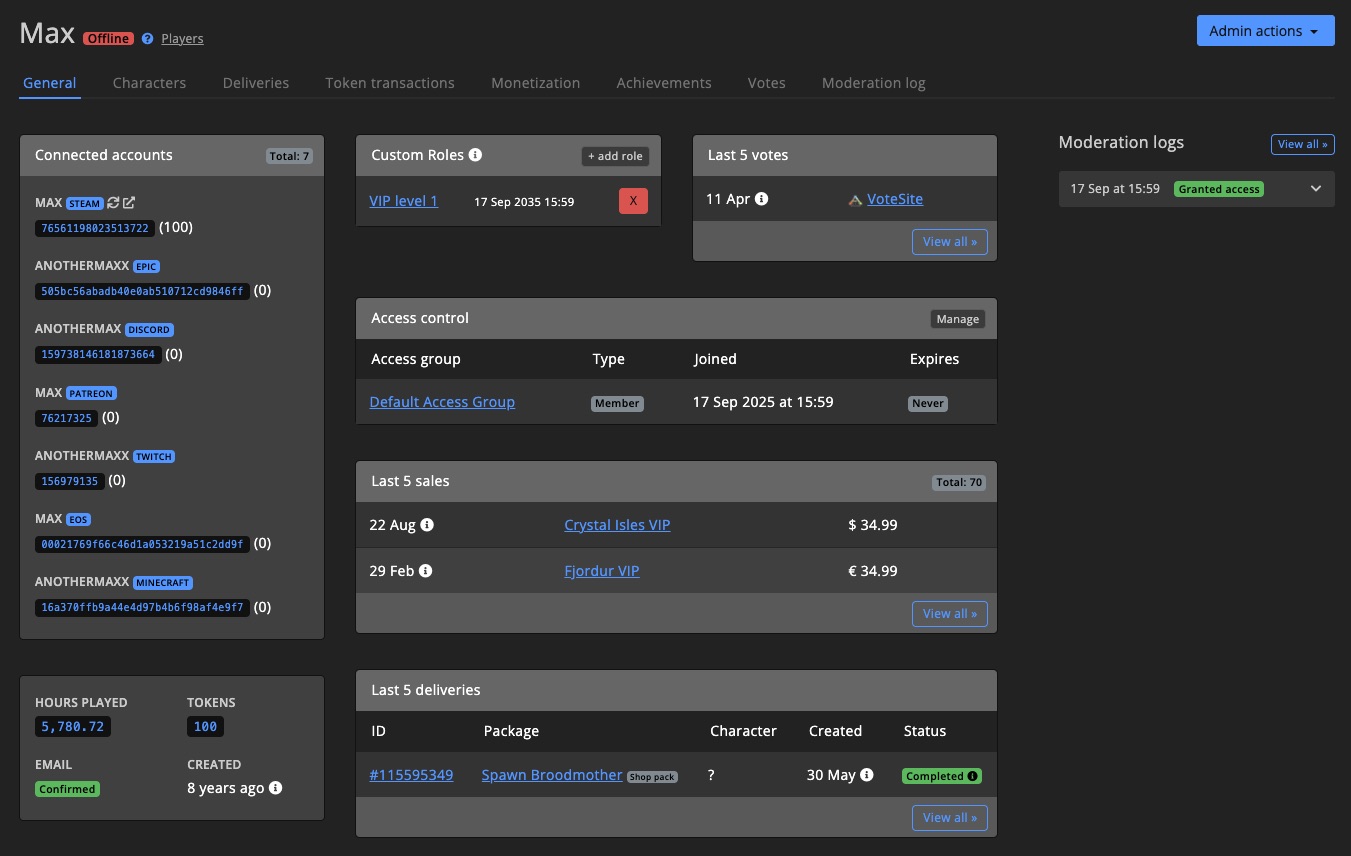The height and width of the screenshot is (856, 1351).
Task: Remove the VIP level 1 role with X
Action: (x=632, y=201)
